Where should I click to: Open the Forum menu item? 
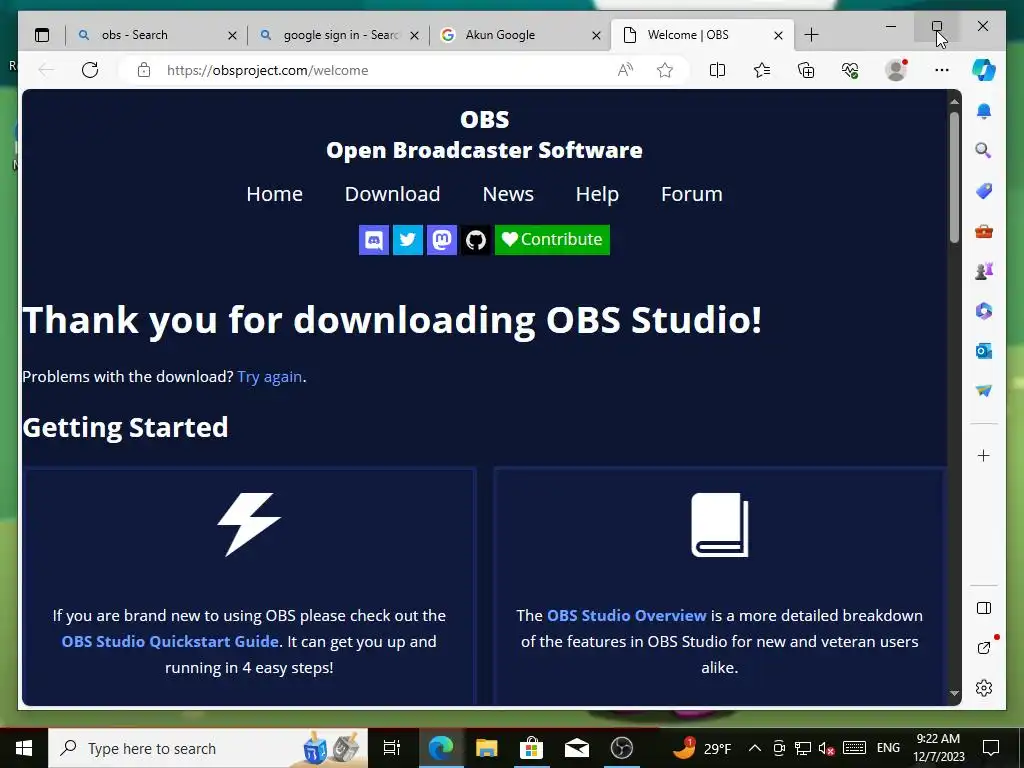point(692,194)
